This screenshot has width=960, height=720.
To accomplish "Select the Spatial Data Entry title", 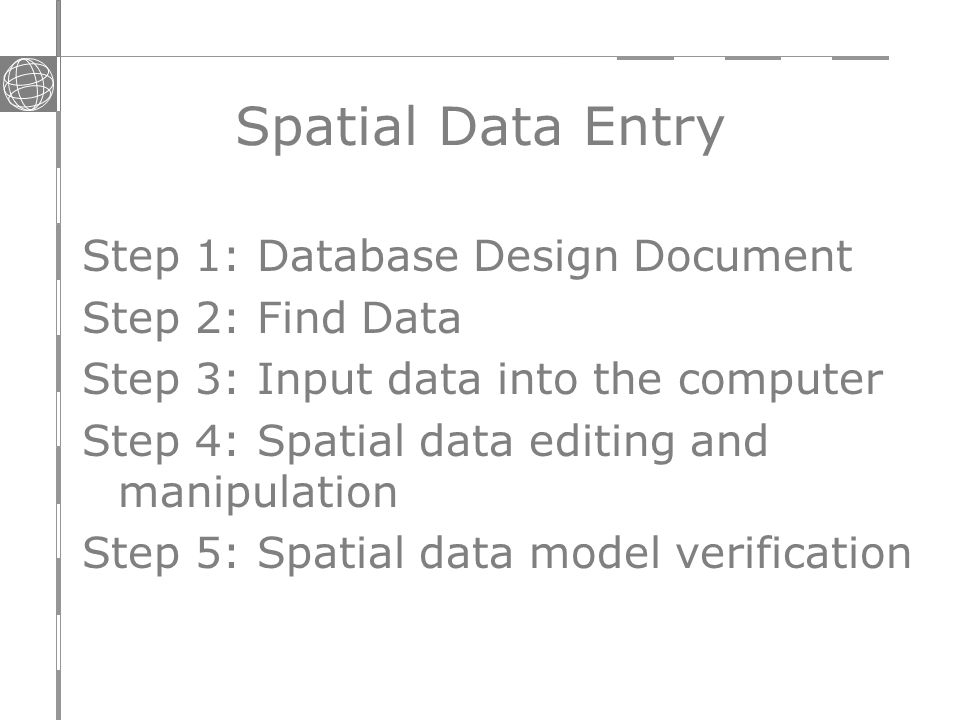I will tap(480, 129).
